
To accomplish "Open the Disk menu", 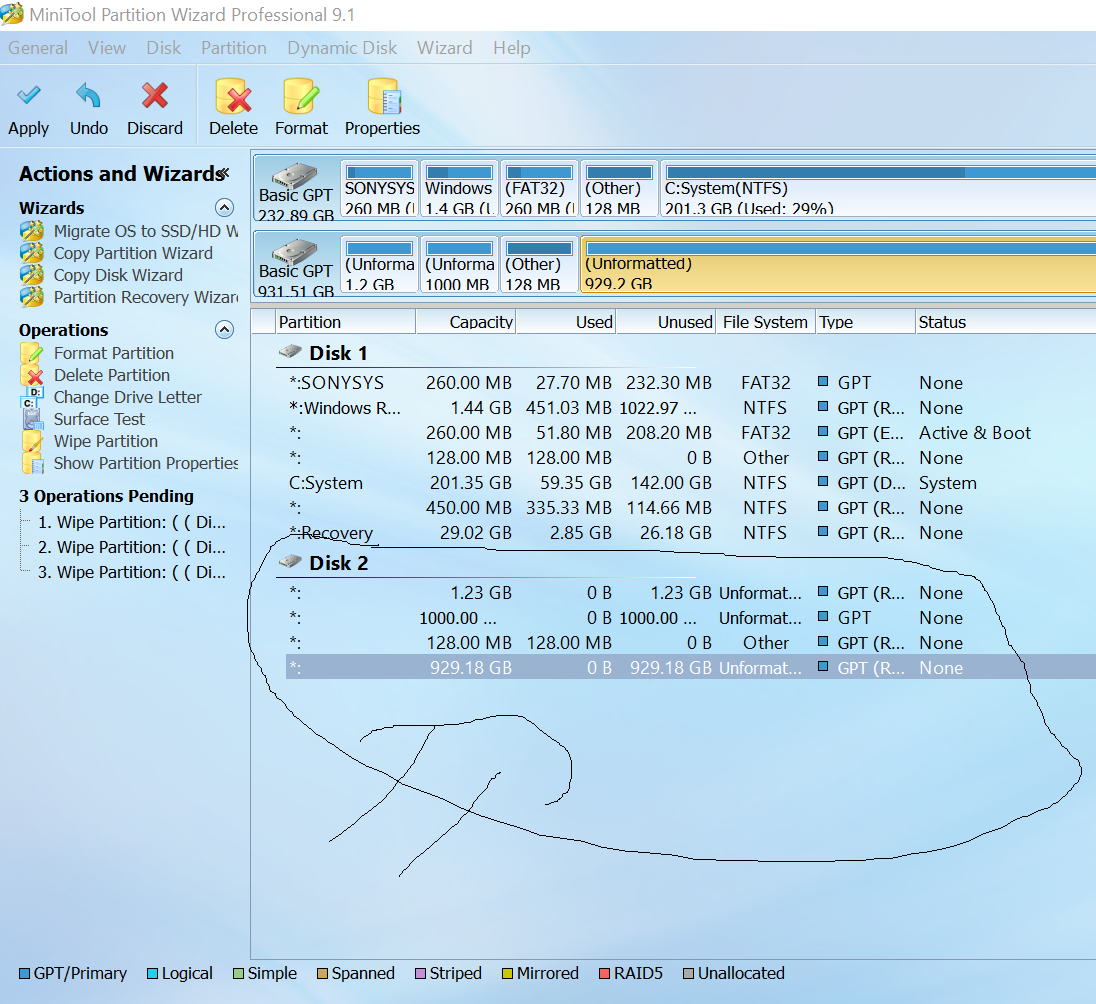I will point(164,48).
